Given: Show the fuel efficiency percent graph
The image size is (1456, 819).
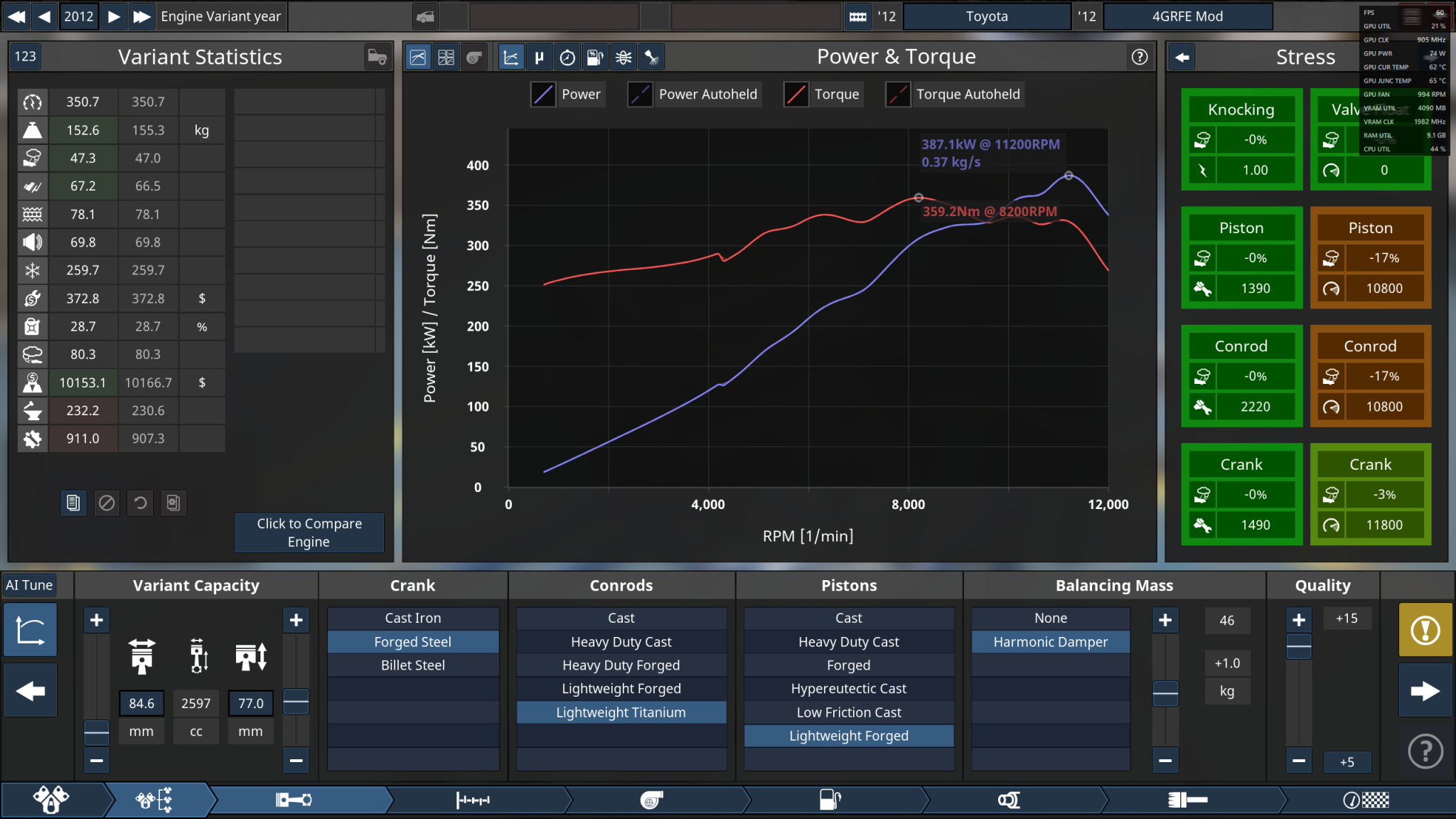Looking at the screenshot, I should 595,58.
